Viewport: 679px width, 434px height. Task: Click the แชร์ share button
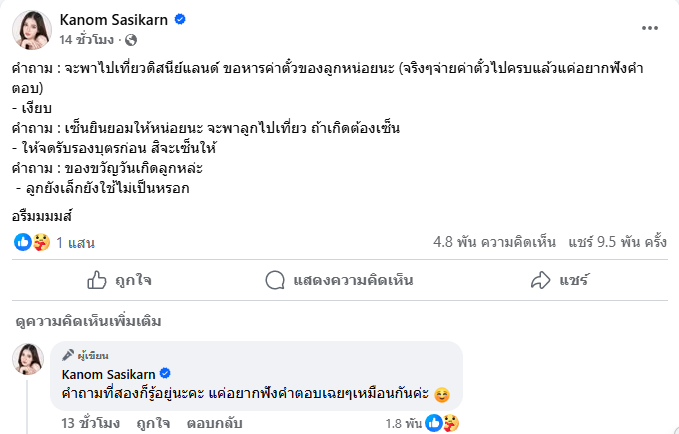tap(559, 280)
